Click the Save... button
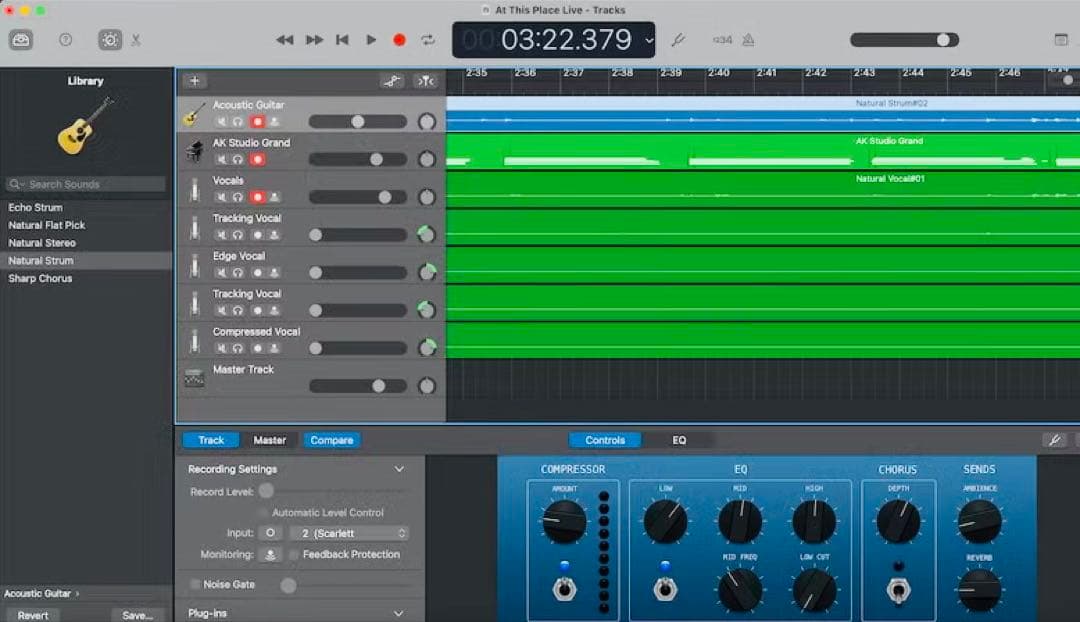Screen dimensions: 1080x622 (x=137, y=616)
